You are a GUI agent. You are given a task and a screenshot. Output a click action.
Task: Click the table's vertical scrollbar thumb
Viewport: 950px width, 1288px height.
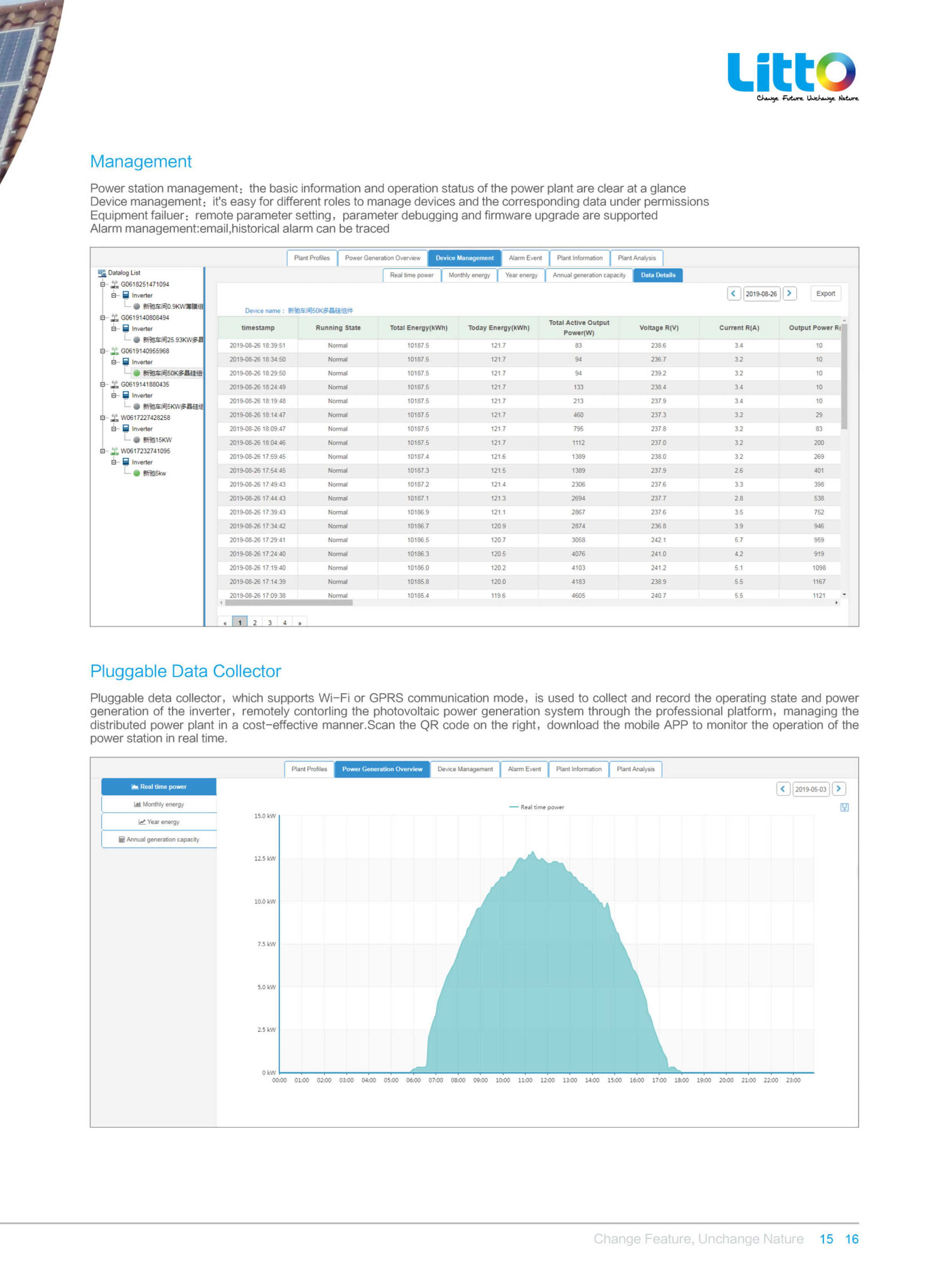click(844, 377)
